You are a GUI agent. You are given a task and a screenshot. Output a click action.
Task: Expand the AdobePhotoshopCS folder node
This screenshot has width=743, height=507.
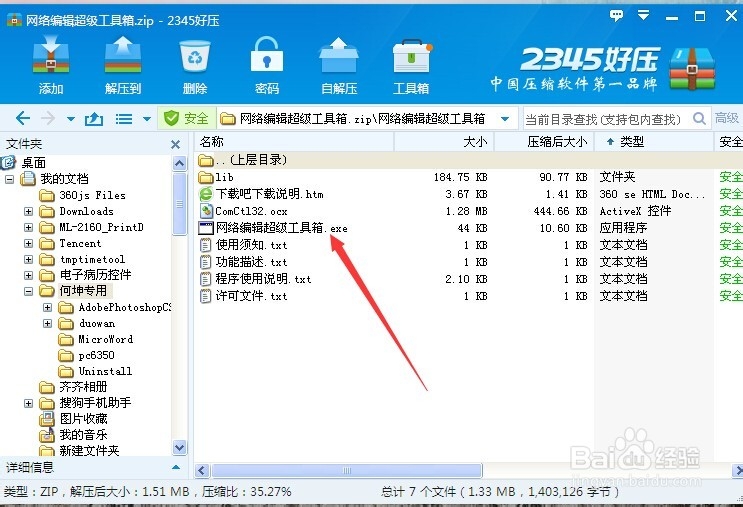click(47, 308)
